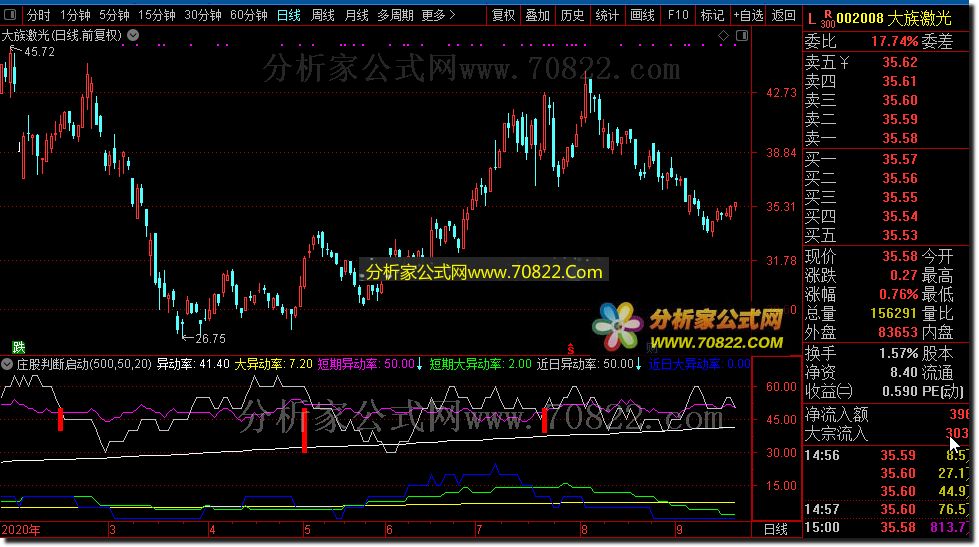Viewport: 979px width, 547px height.
Task: Click the red $ marker on chart
Action: [570, 349]
